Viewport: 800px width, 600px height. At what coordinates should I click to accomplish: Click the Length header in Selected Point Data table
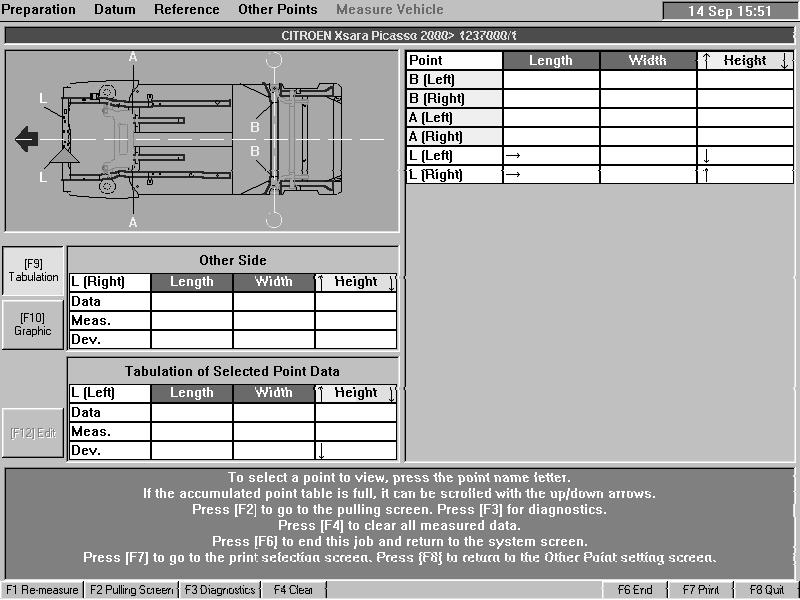(192, 393)
